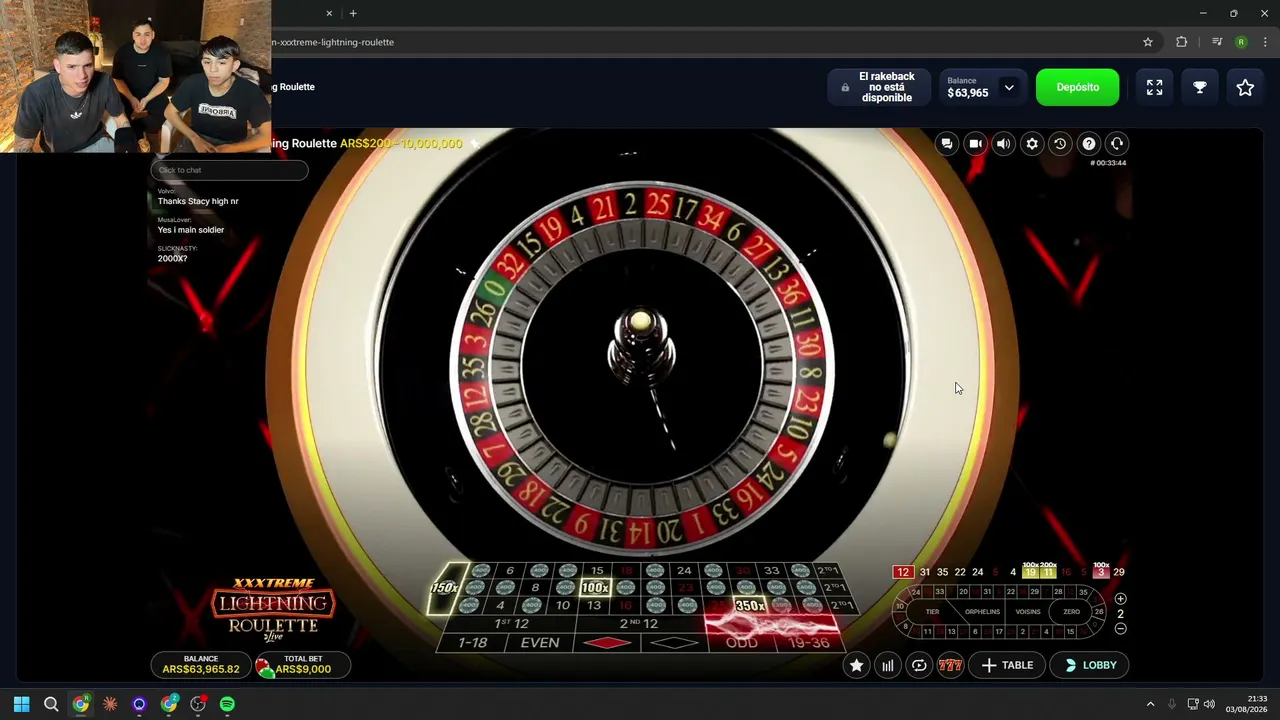
Task: Go to the LOBBY button
Action: coord(1089,665)
